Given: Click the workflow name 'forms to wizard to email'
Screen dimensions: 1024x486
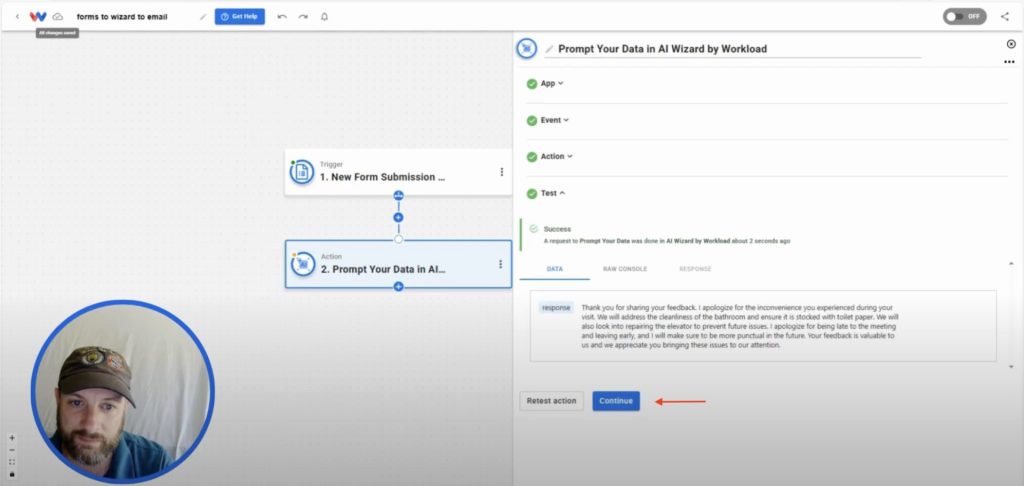Looking at the screenshot, I should (x=122, y=16).
